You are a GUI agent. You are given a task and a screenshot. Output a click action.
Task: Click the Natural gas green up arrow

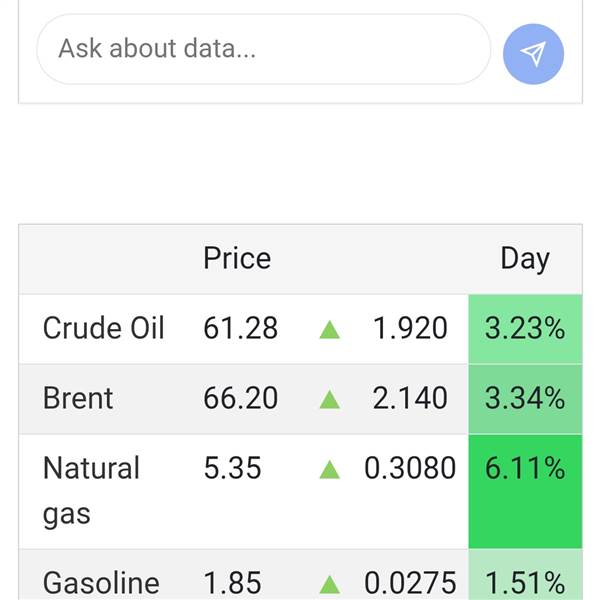(x=330, y=469)
